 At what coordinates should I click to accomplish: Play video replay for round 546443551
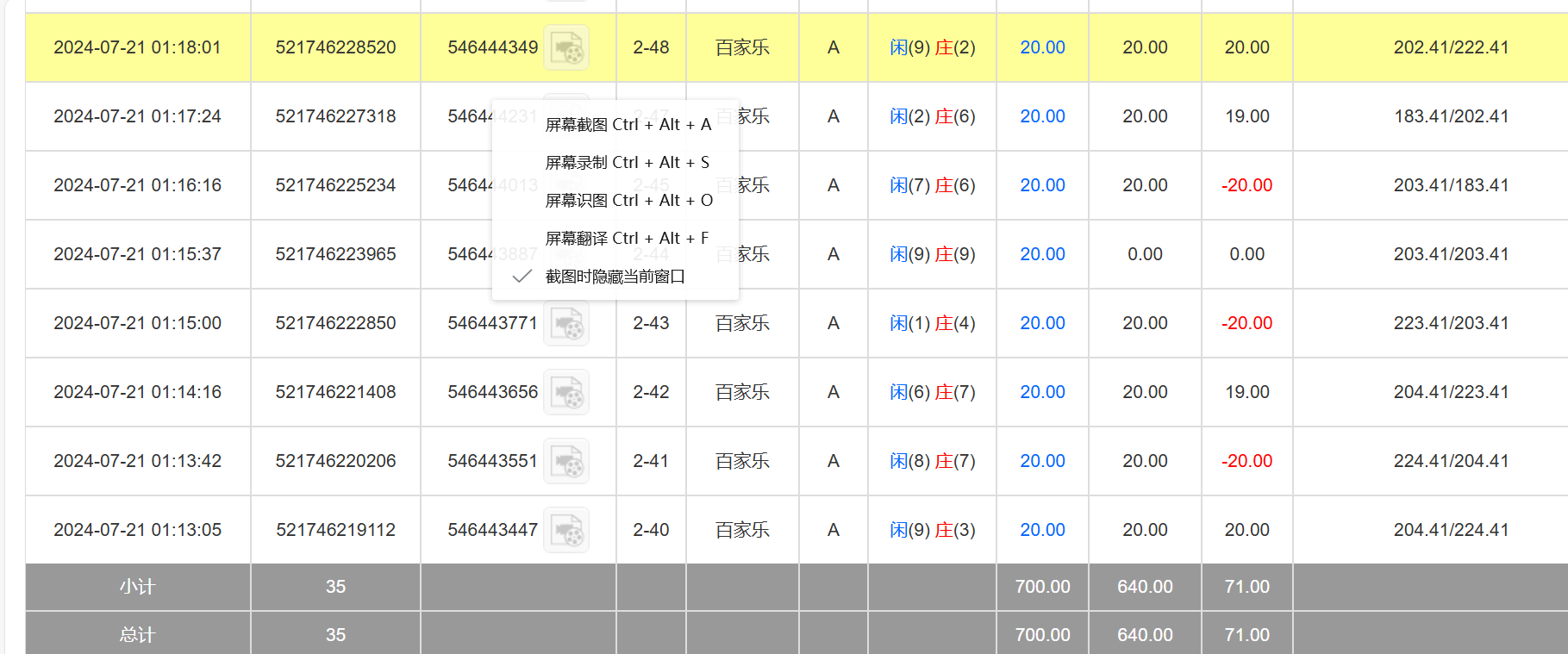tap(566, 461)
